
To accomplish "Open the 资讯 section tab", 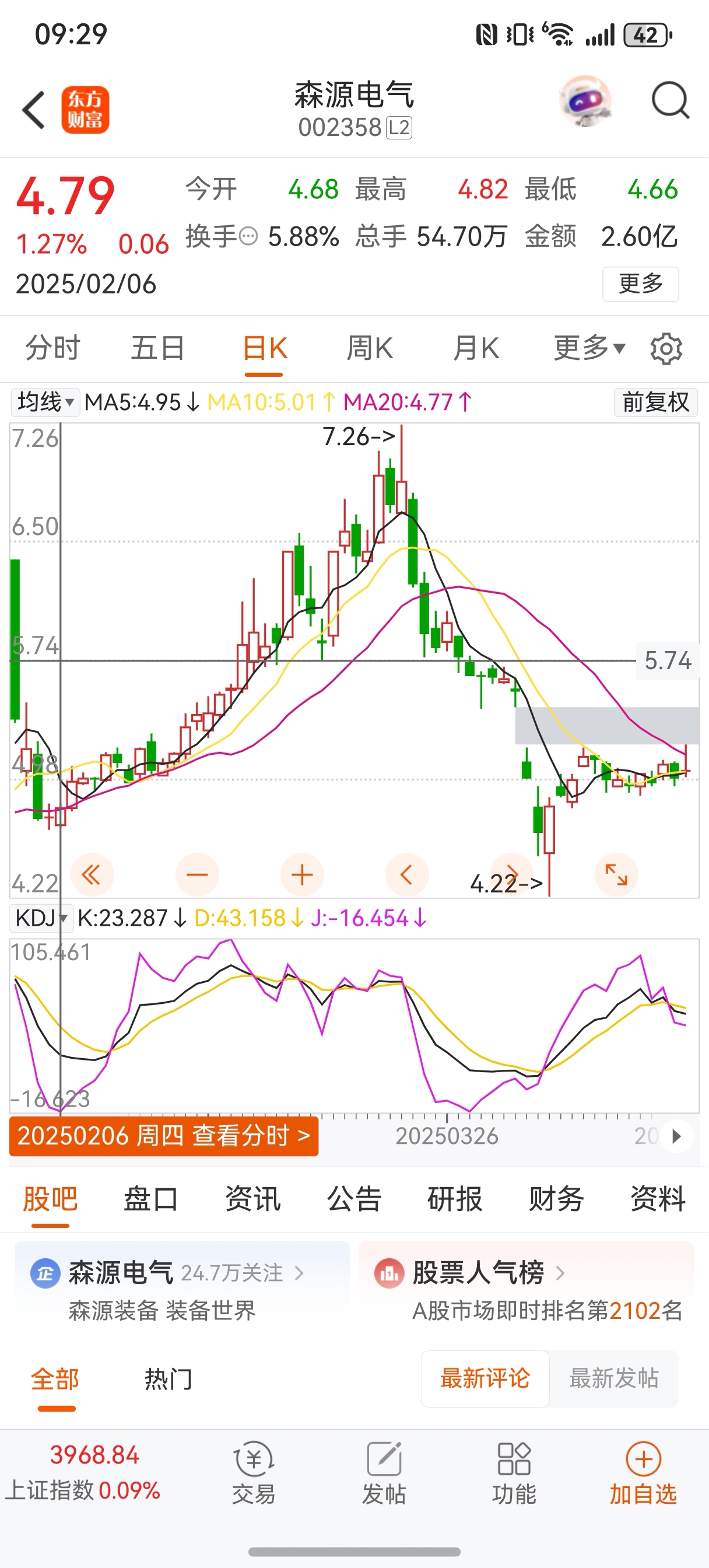I will (x=252, y=1199).
